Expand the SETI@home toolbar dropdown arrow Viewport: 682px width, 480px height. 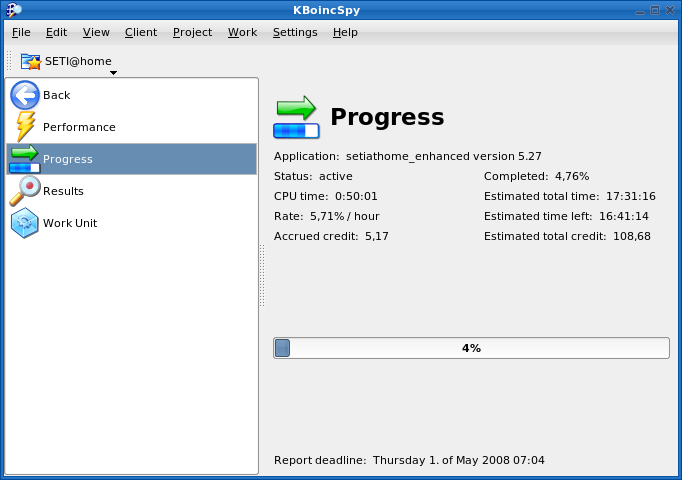114,73
